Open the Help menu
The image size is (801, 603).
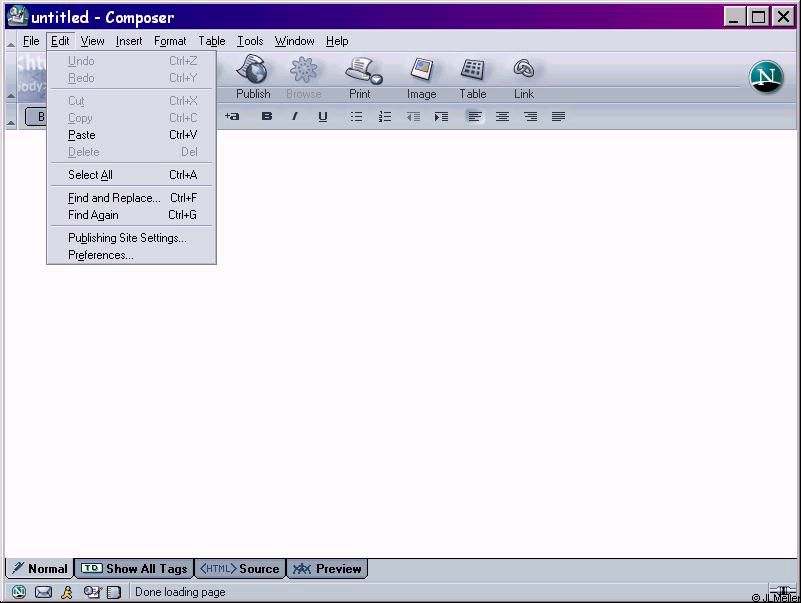click(x=337, y=41)
